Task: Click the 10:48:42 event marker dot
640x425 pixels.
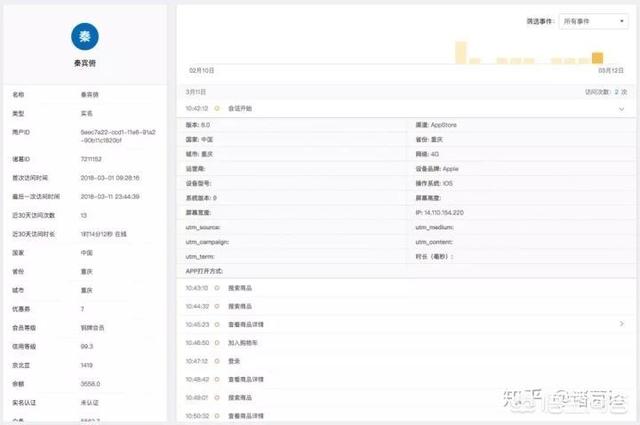Action: point(217,380)
